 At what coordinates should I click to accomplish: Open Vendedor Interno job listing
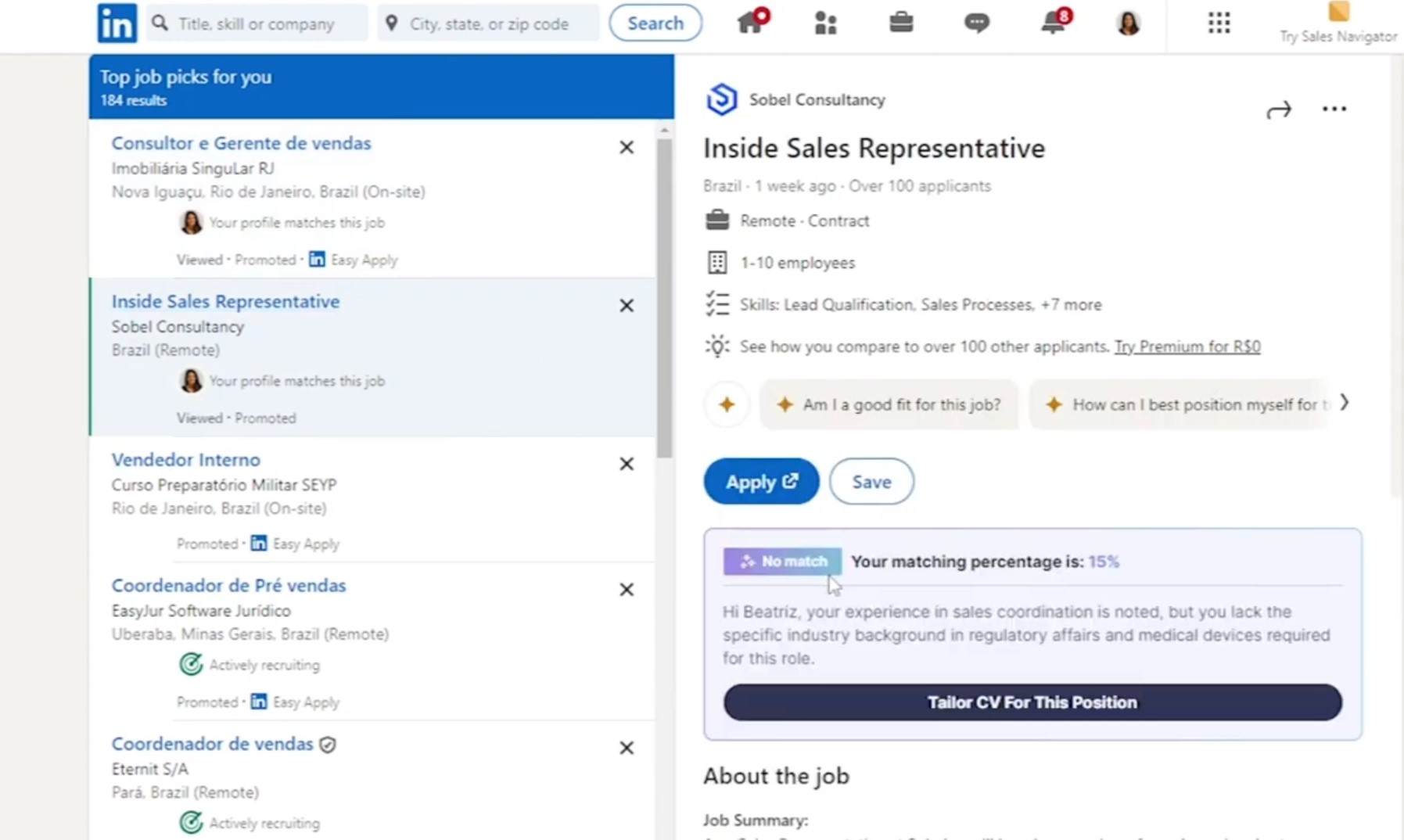tap(185, 460)
